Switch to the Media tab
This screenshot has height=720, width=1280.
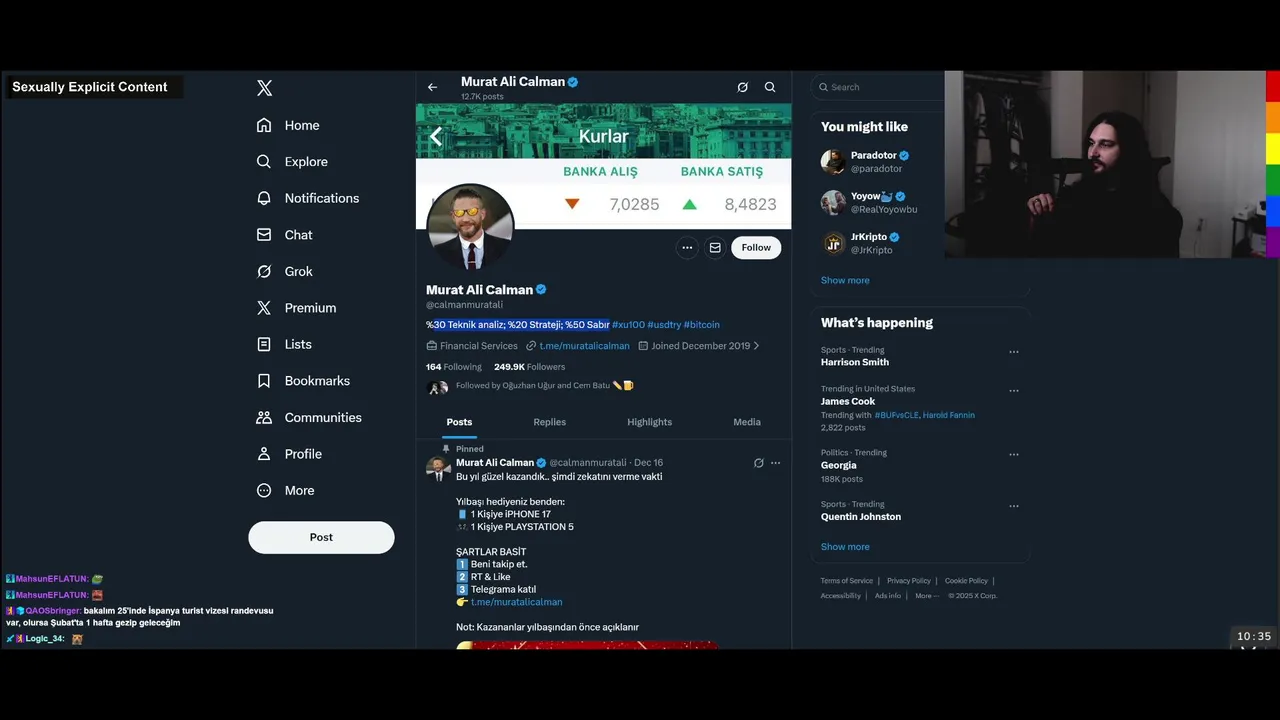tap(747, 422)
